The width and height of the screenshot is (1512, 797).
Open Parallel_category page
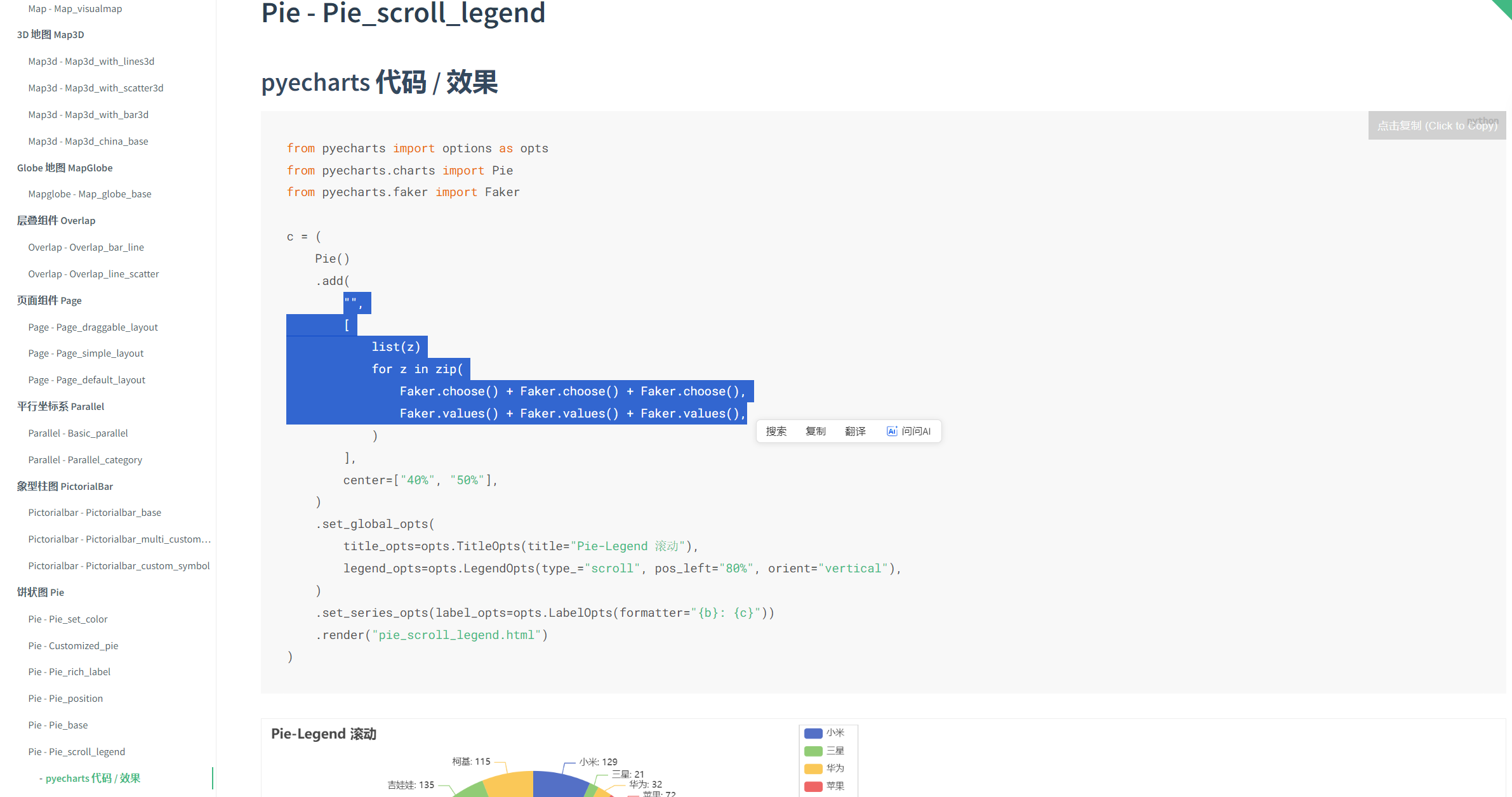point(85,460)
